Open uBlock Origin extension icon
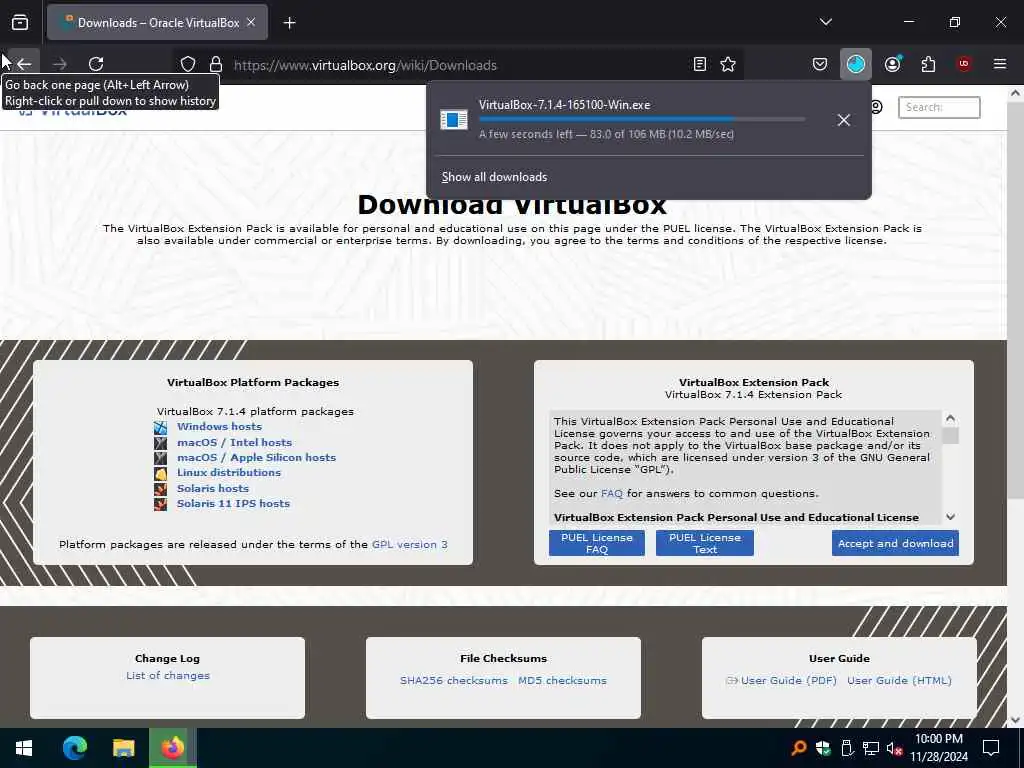This screenshot has width=1024, height=768. [x=963, y=64]
